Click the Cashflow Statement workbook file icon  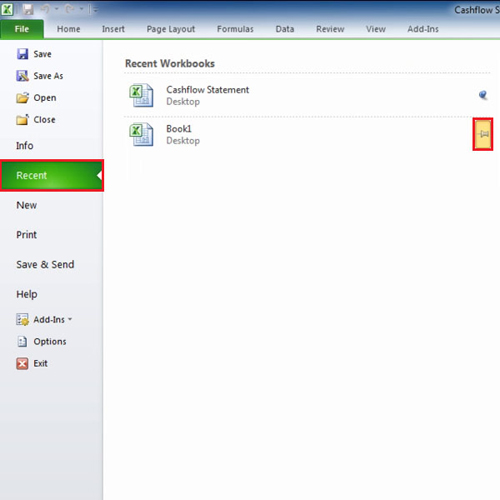141,95
